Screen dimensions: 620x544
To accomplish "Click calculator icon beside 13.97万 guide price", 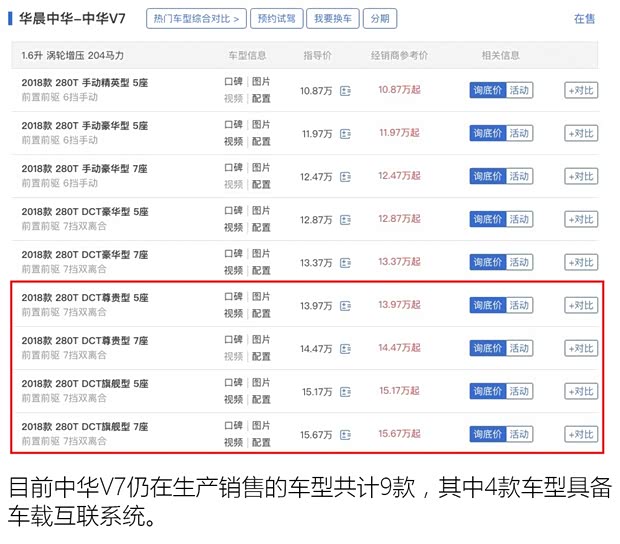I will [346, 306].
